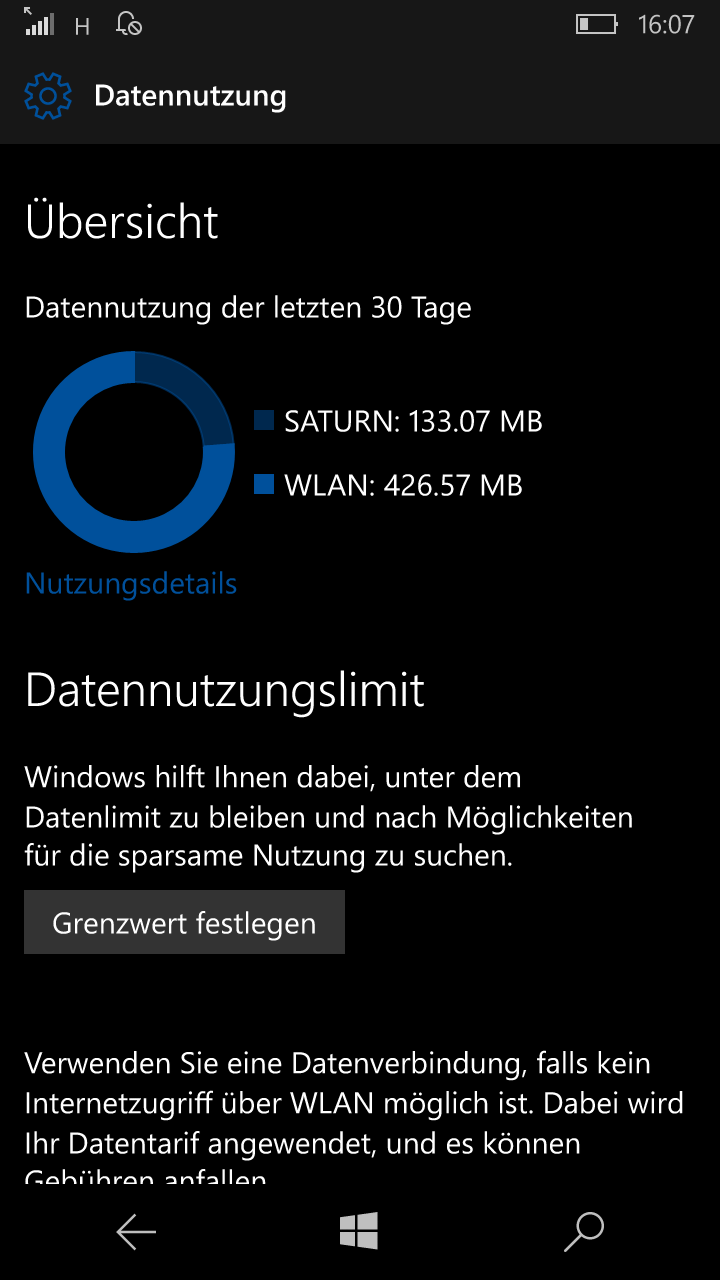Tap the H network type indicator
Viewport: 720px width, 1280px height.
click(x=83, y=27)
